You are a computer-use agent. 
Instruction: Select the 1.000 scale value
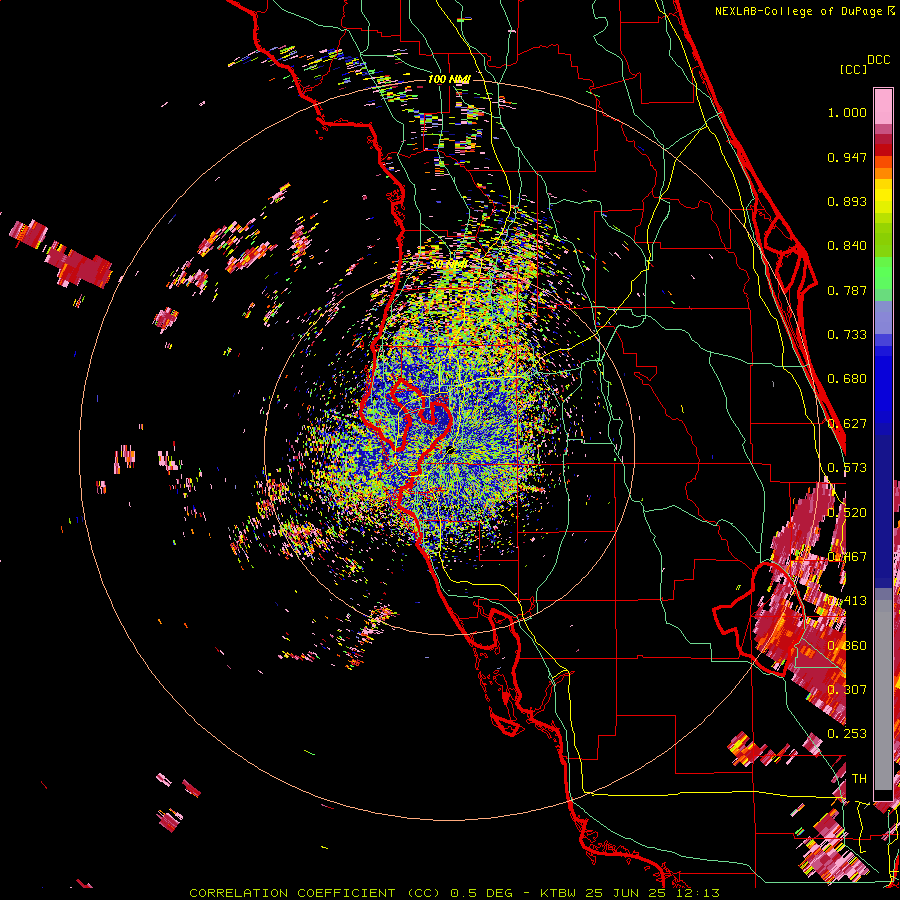(x=847, y=112)
